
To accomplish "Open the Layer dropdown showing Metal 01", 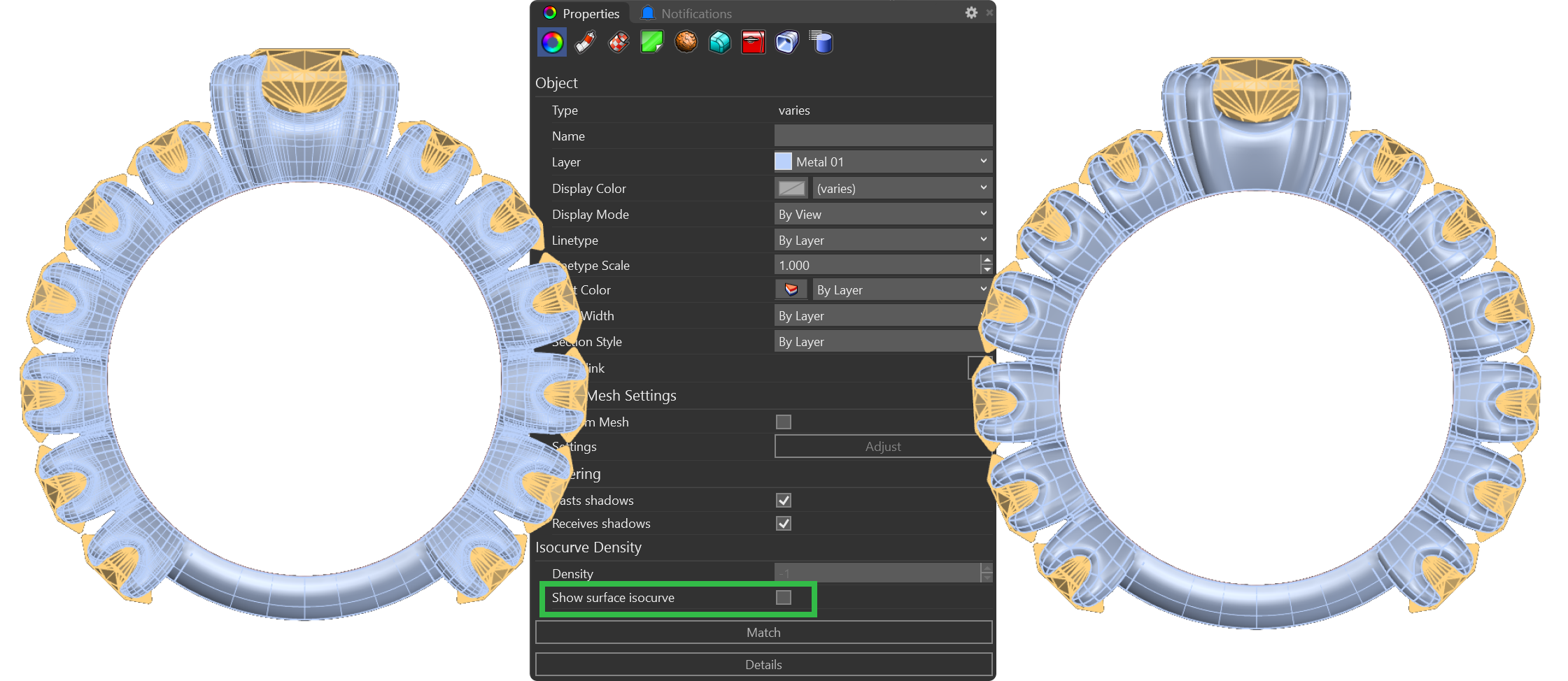I will [x=883, y=162].
